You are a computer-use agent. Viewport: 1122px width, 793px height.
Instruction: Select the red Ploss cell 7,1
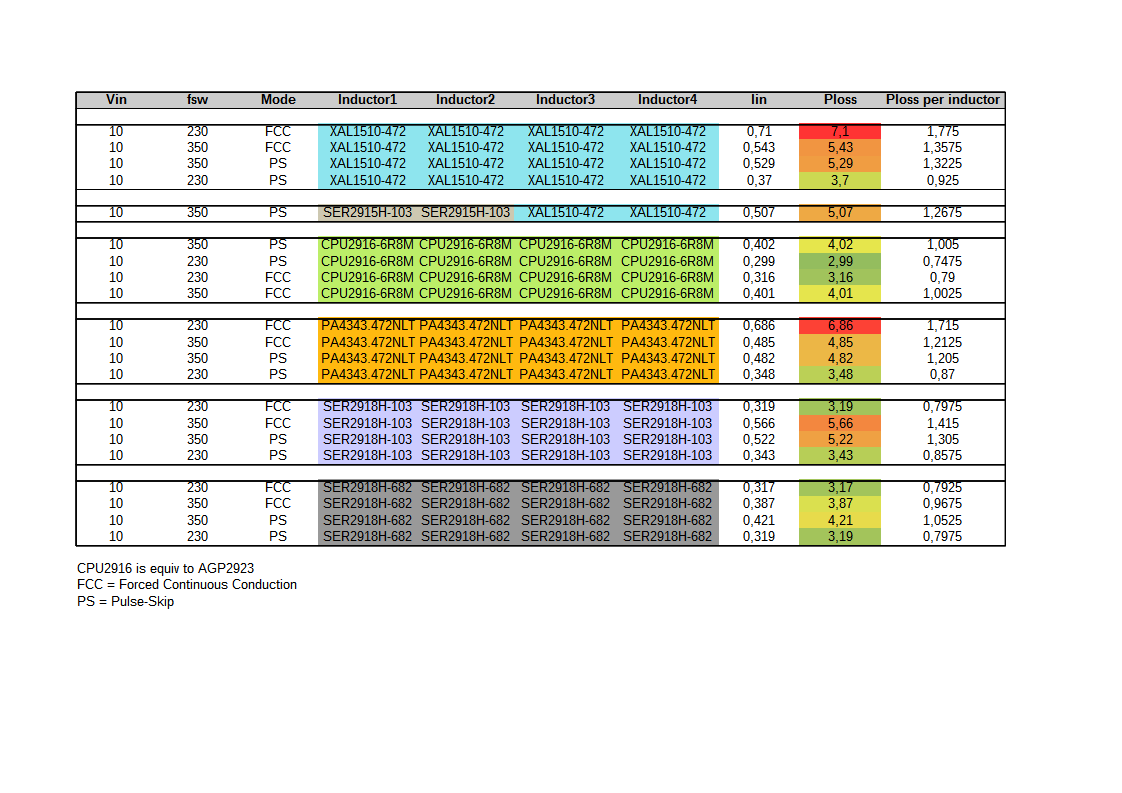pyautogui.click(x=840, y=132)
